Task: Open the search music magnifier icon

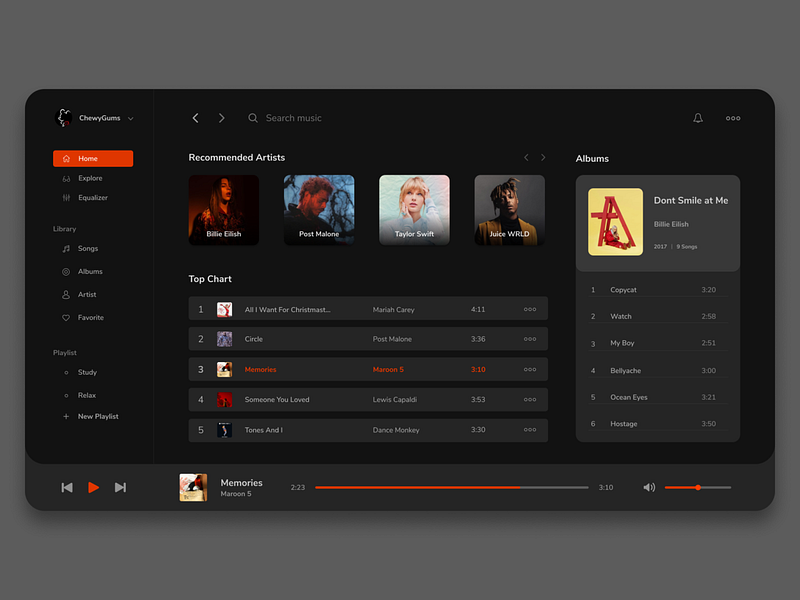Action: click(253, 118)
